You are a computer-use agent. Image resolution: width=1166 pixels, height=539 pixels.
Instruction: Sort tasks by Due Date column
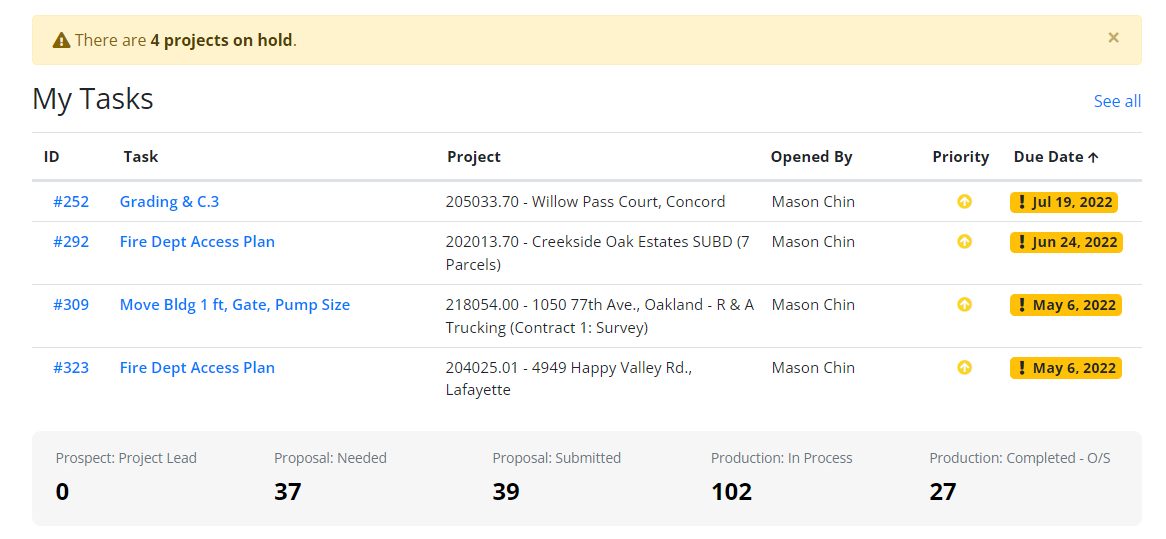click(1056, 157)
